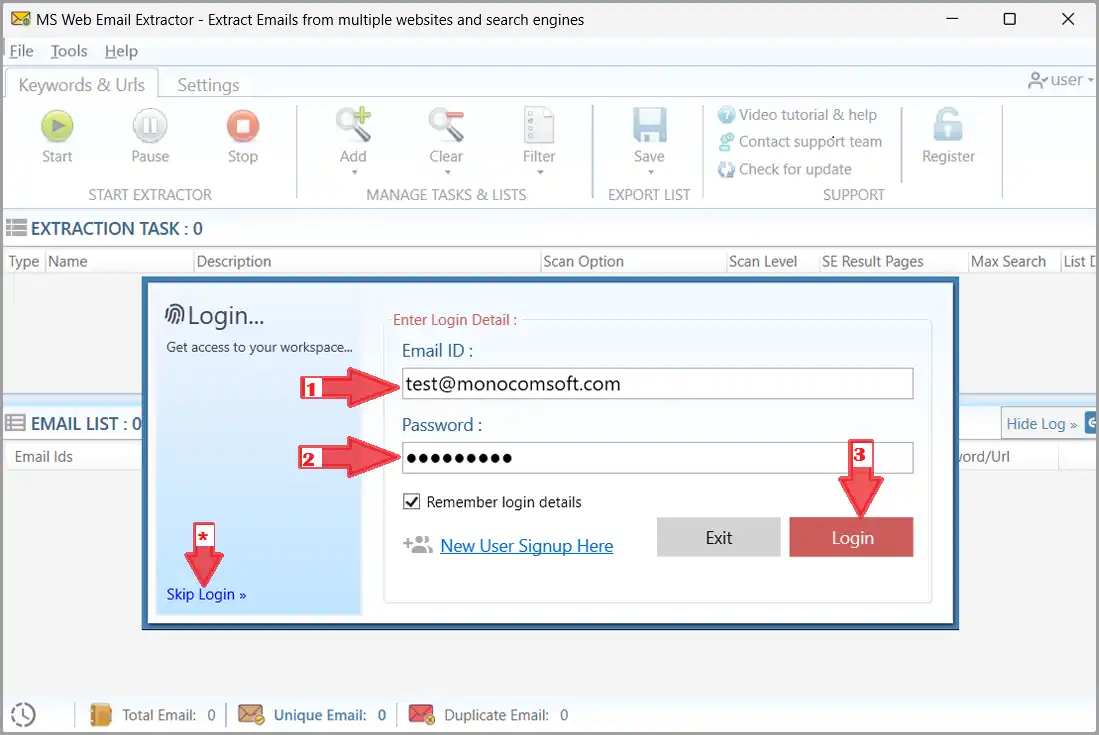Screen dimensions: 1099x735
Task: Focus the Password input field
Action: 657,458
